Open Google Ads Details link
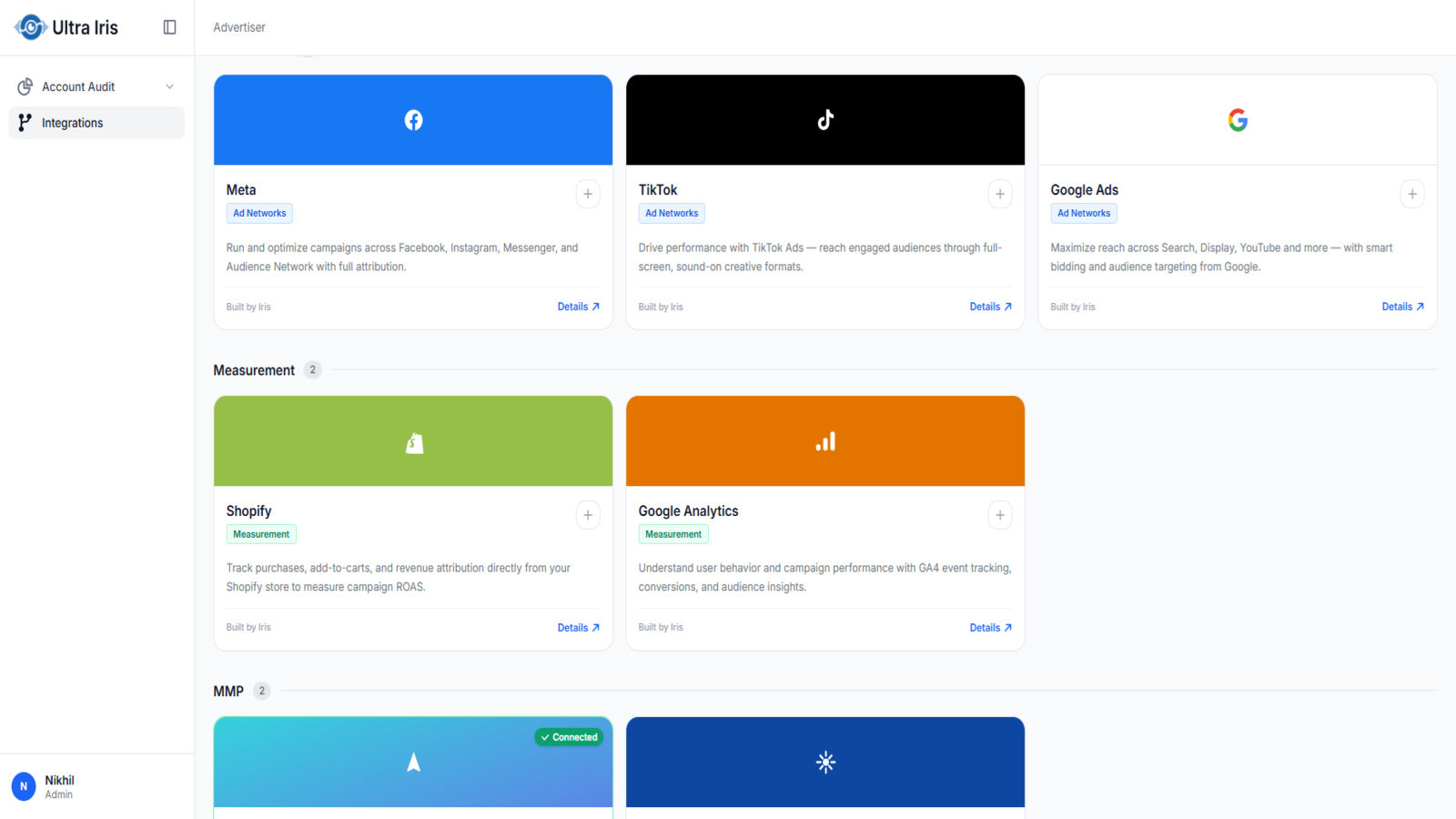This screenshot has height=819, width=1456. coord(1403,307)
